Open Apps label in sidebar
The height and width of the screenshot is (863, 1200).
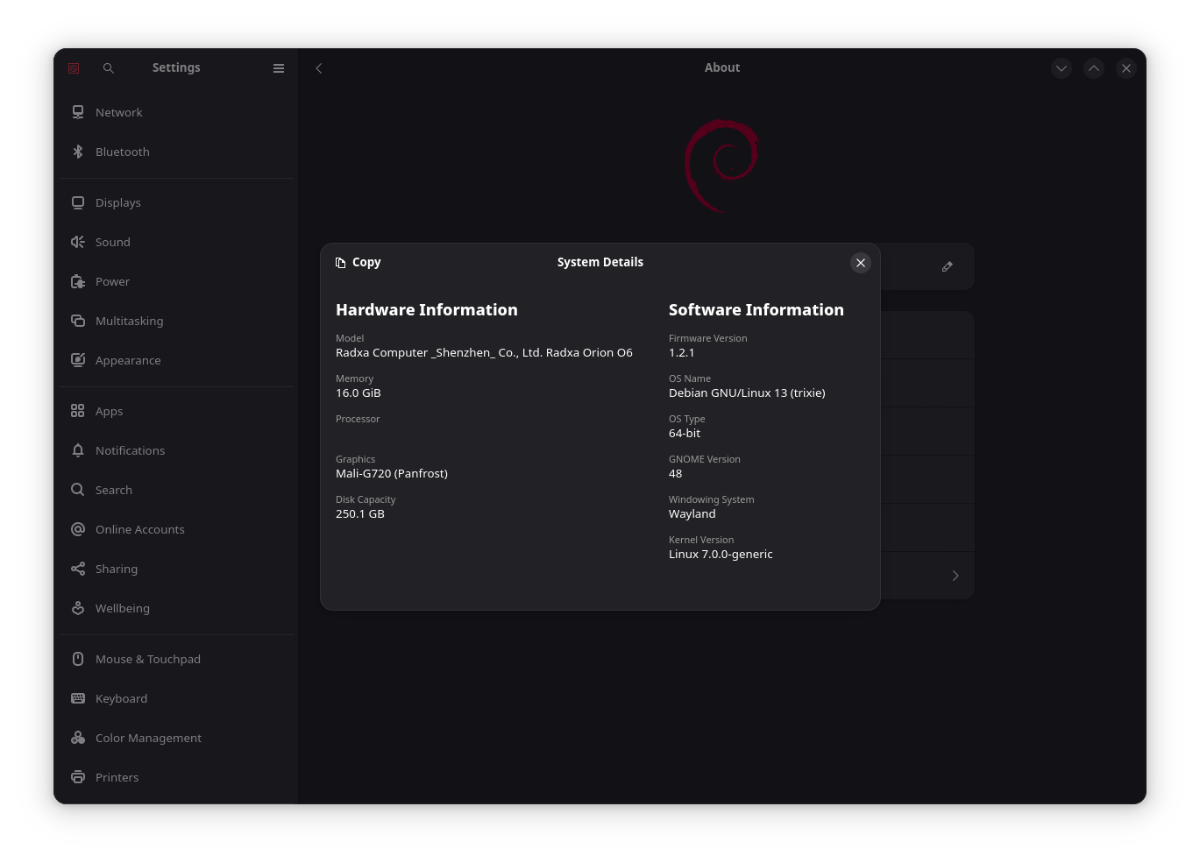(x=109, y=411)
